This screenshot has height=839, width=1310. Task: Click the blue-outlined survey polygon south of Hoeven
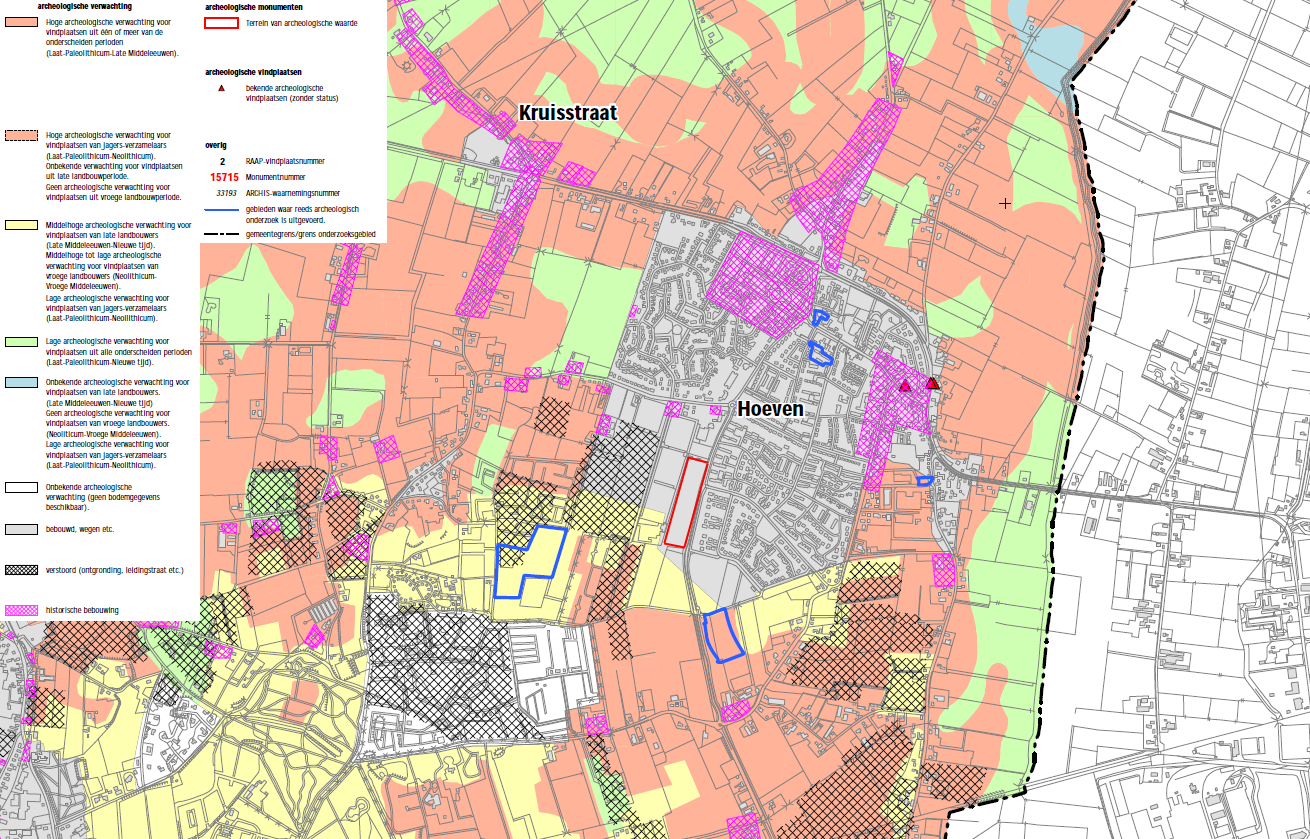pos(725,637)
